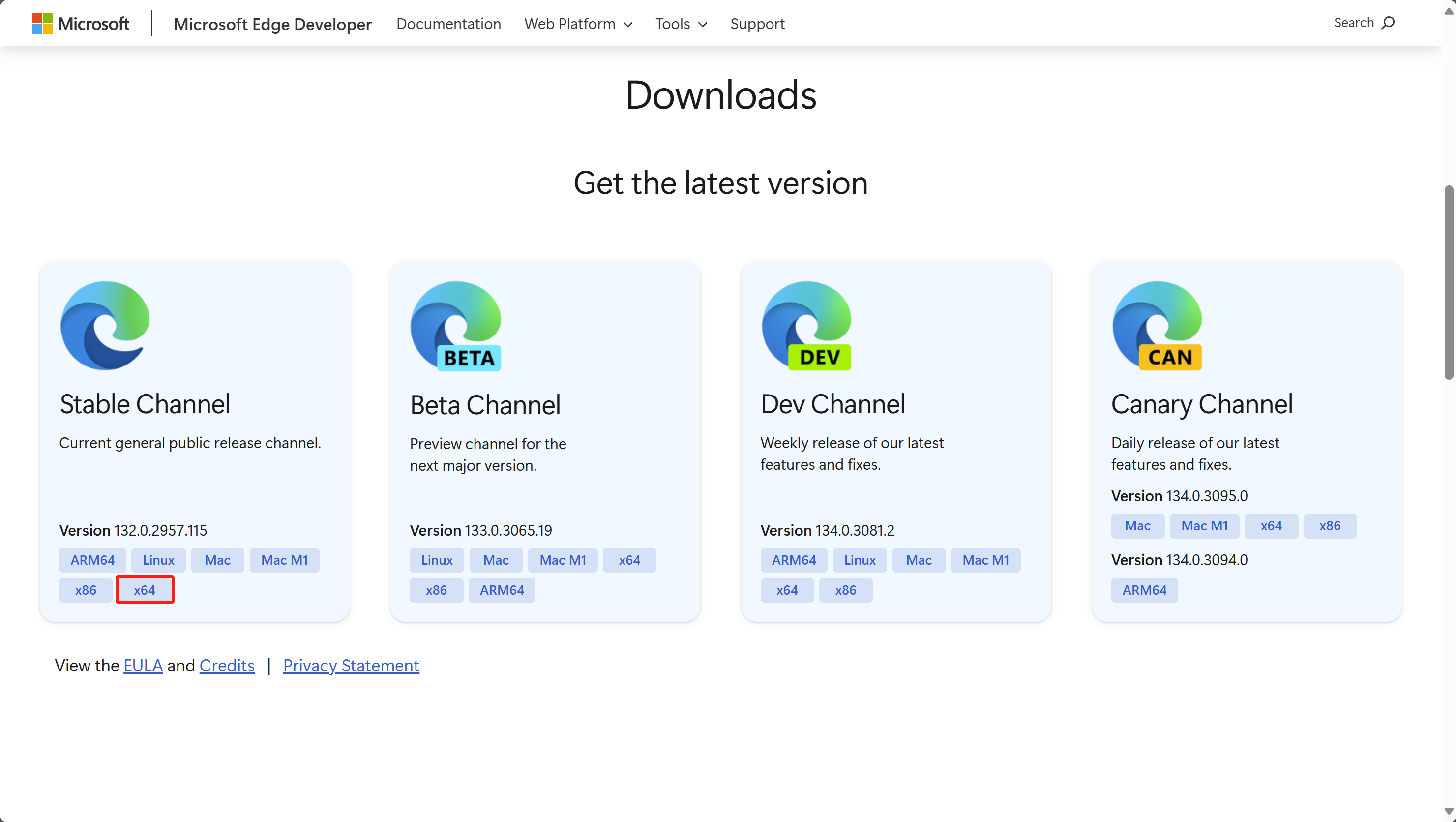Viewport: 1456px width, 822px height.
Task: Expand the Tools dropdown menu
Action: coord(681,24)
